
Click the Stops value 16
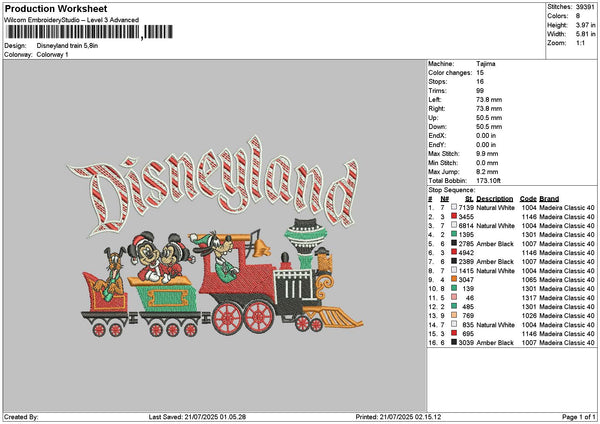point(480,82)
